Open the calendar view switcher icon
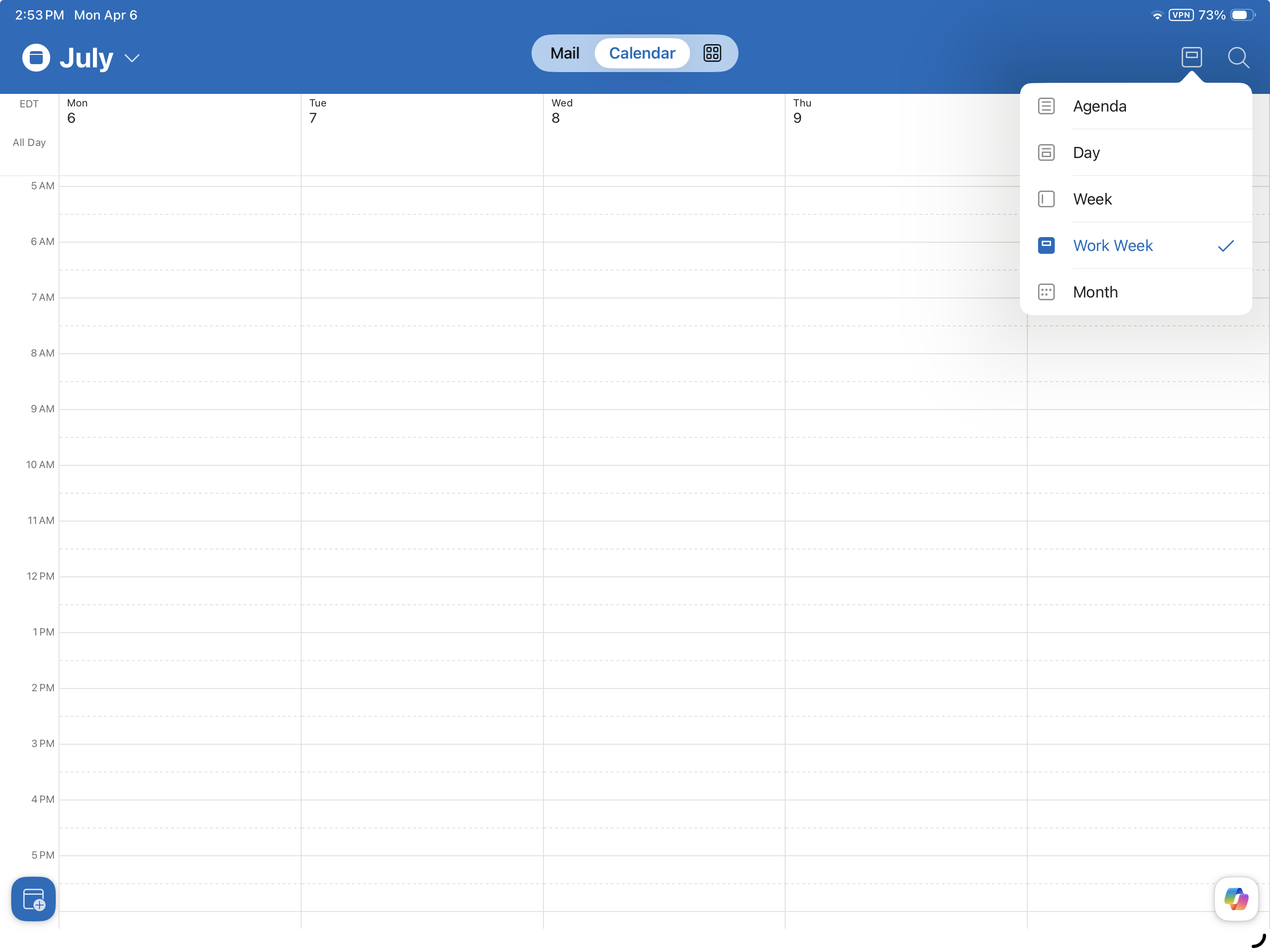The image size is (1270, 952). [x=1191, y=57]
